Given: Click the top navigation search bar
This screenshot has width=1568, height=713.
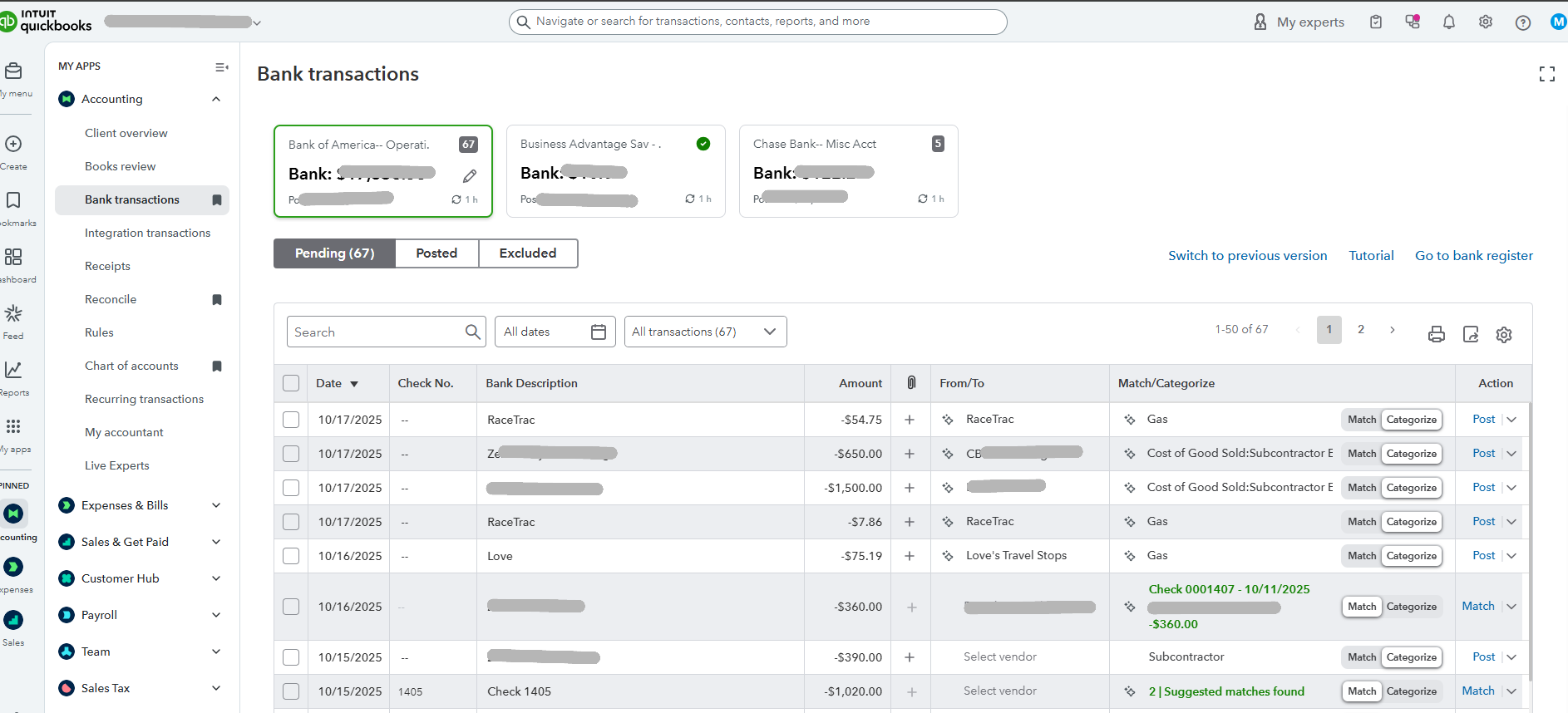Looking at the screenshot, I should coord(757,22).
